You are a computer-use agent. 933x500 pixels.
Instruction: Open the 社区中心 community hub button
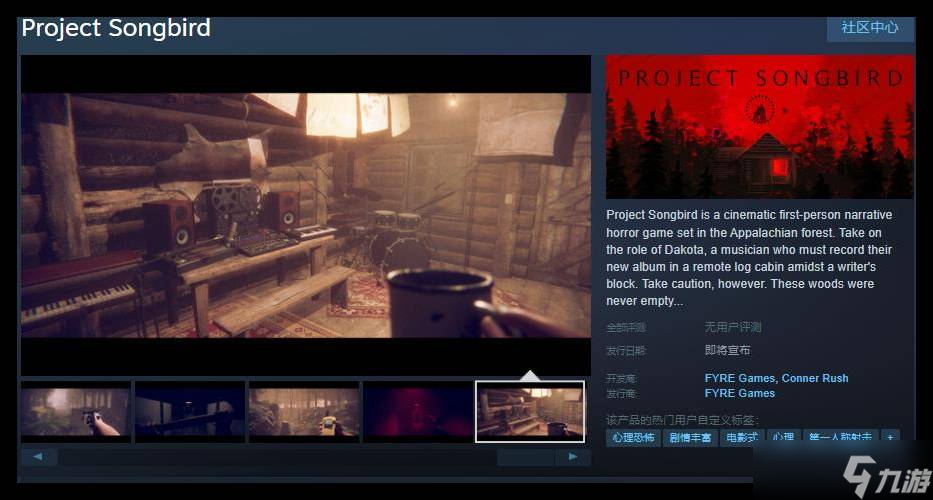click(869, 27)
